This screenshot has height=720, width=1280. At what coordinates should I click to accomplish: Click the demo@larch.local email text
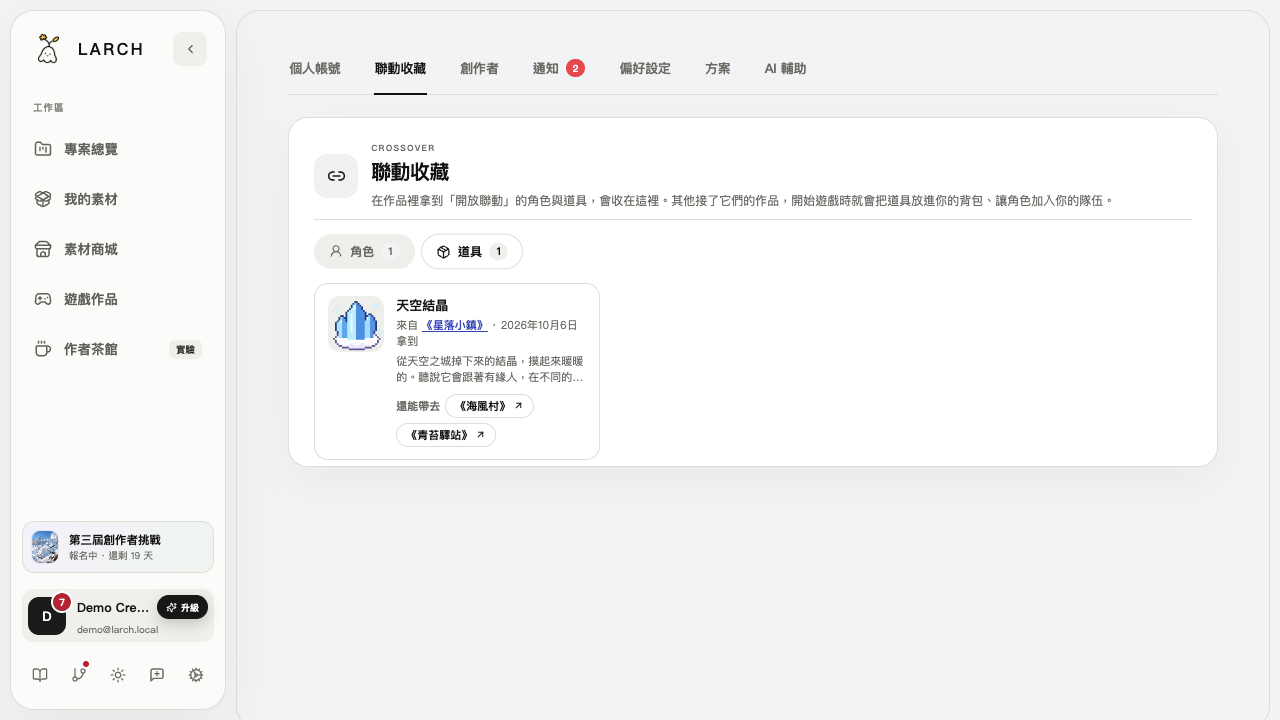pyautogui.click(x=117, y=630)
